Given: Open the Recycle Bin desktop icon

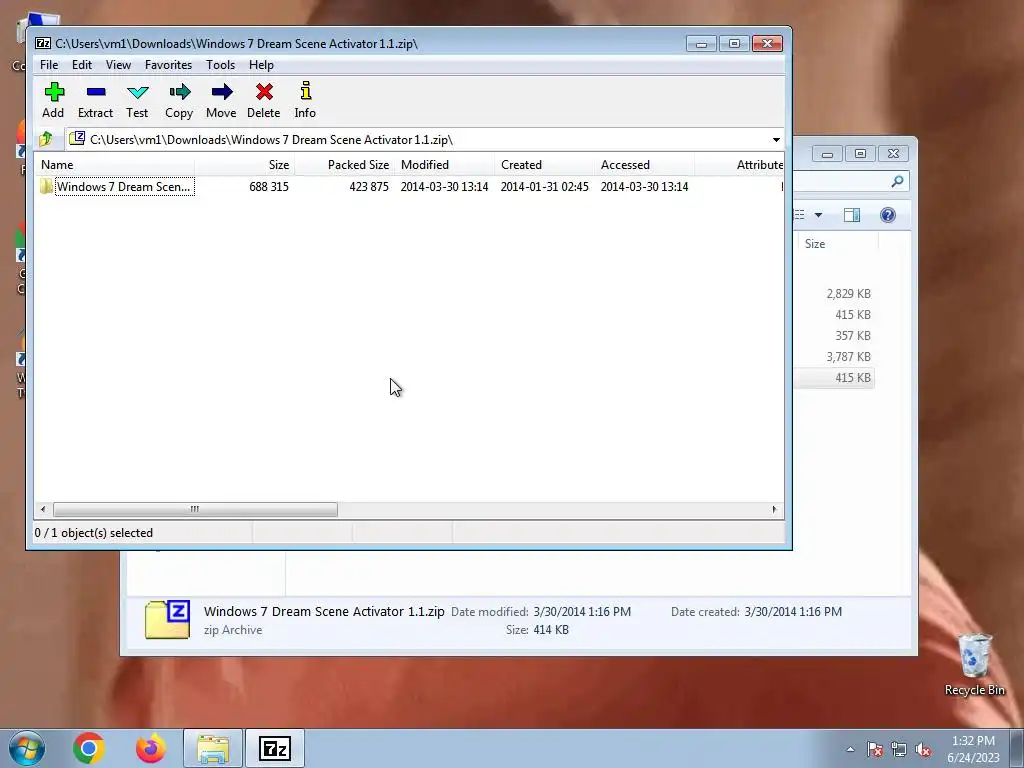Looking at the screenshot, I should point(974,664).
